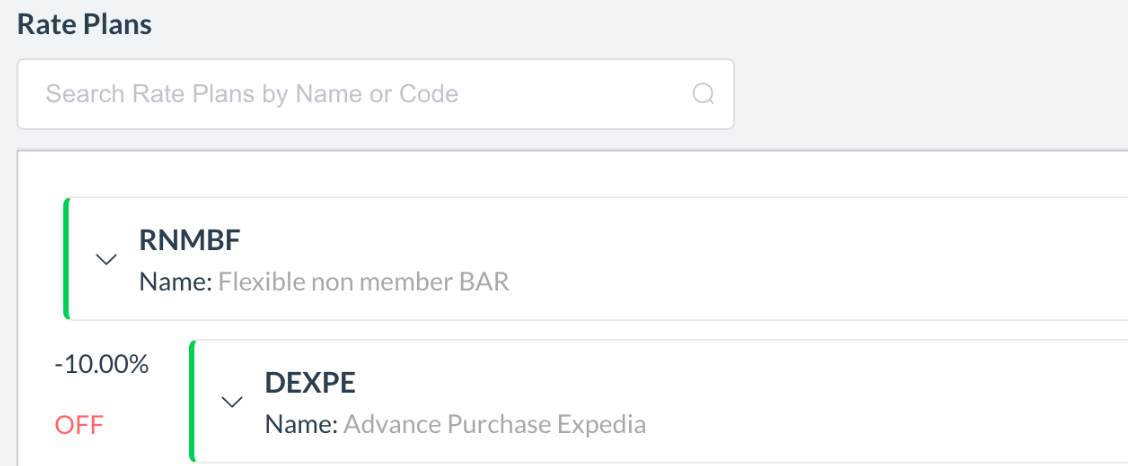Click empty space right of RNMBF title

coord(700,242)
